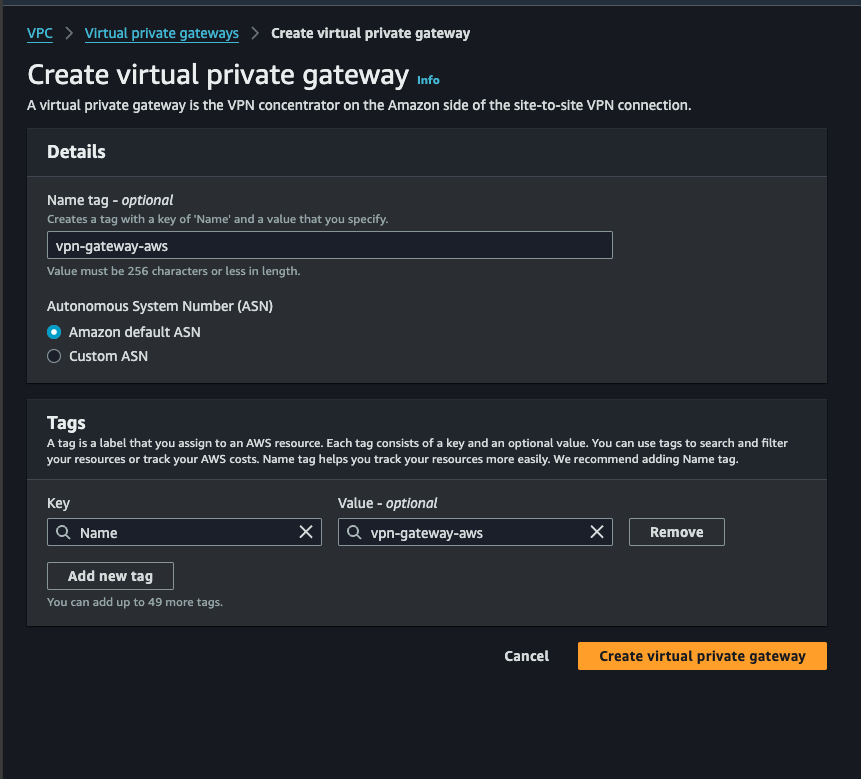Viewport: 861px width, 779px height.
Task: Cancel the gateway creation
Action: 526,656
